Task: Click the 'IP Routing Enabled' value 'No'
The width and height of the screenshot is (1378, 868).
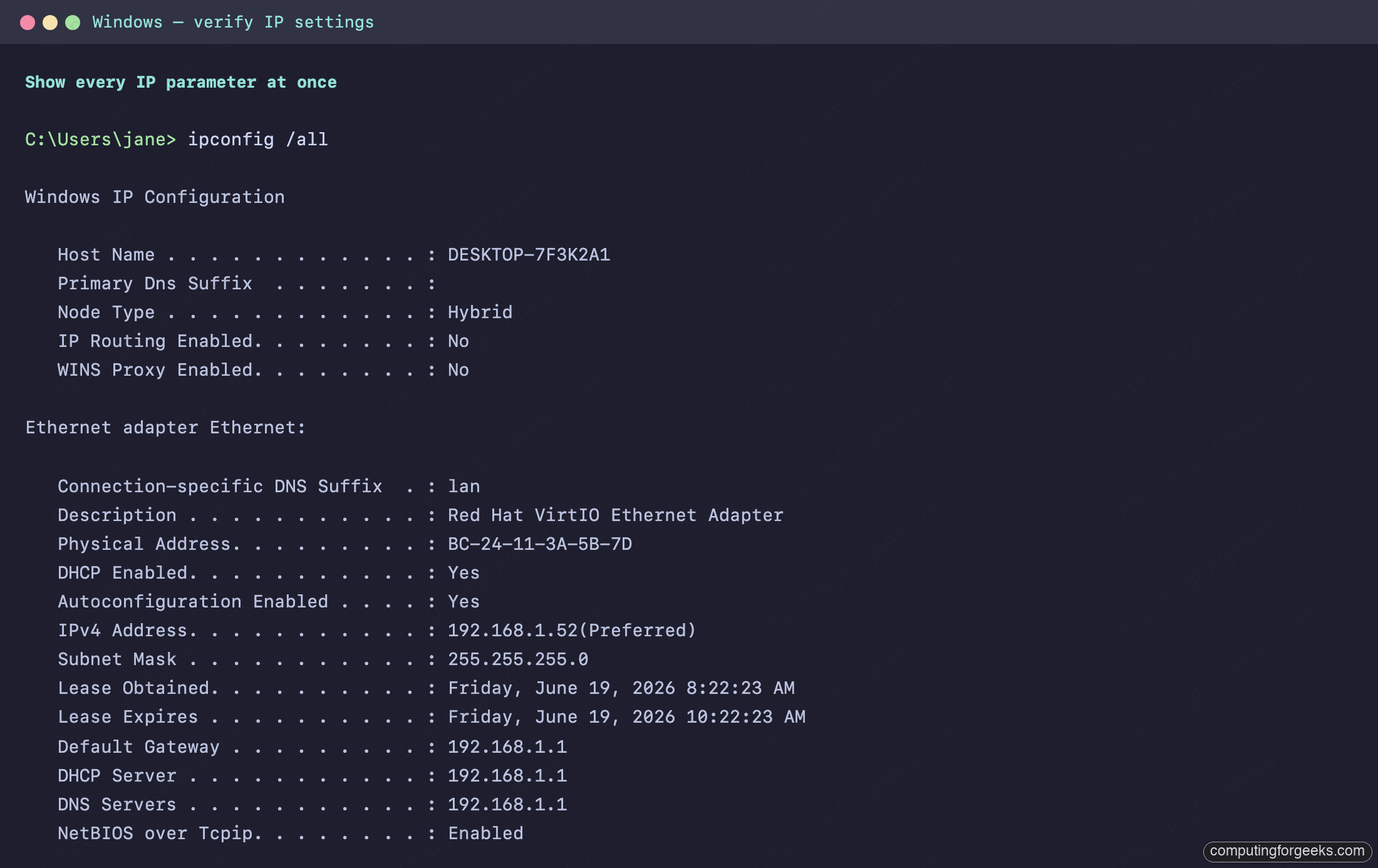Action: (x=458, y=341)
